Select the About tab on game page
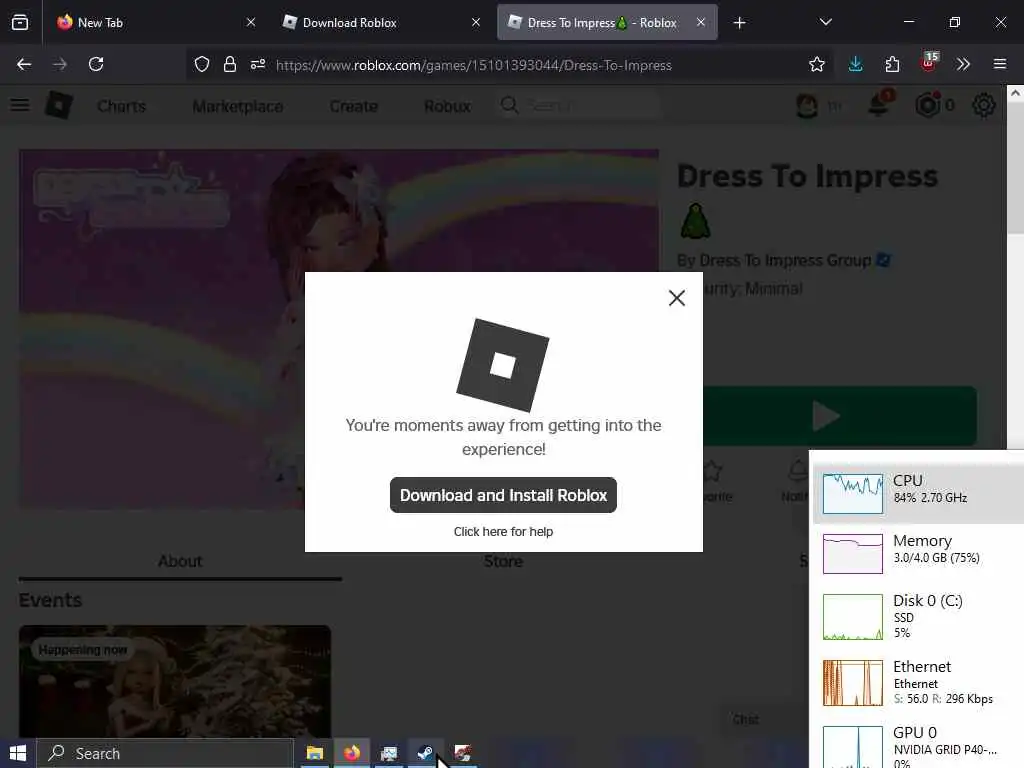This screenshot has width=1024, height=768. click(x=180, y=561)
